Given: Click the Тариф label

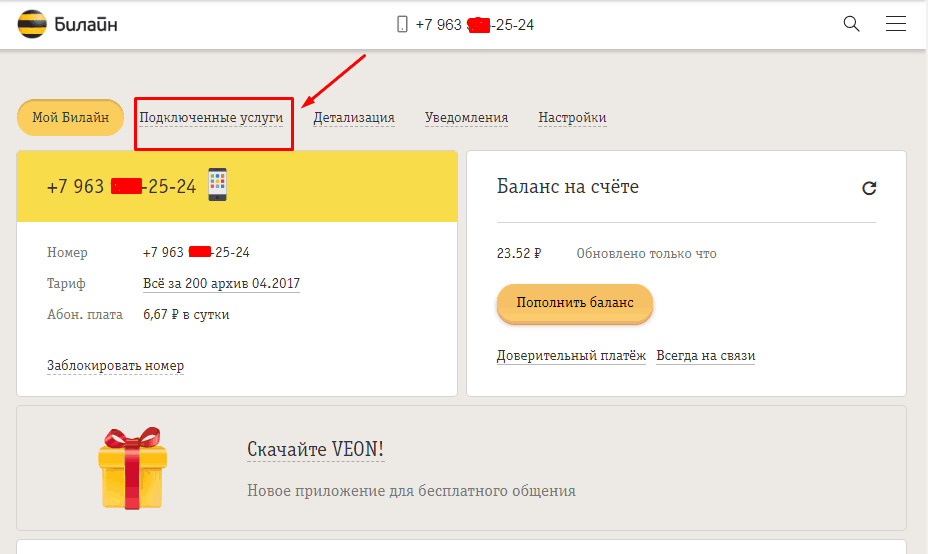Looking at the screenshot, I should pos(66,284).
